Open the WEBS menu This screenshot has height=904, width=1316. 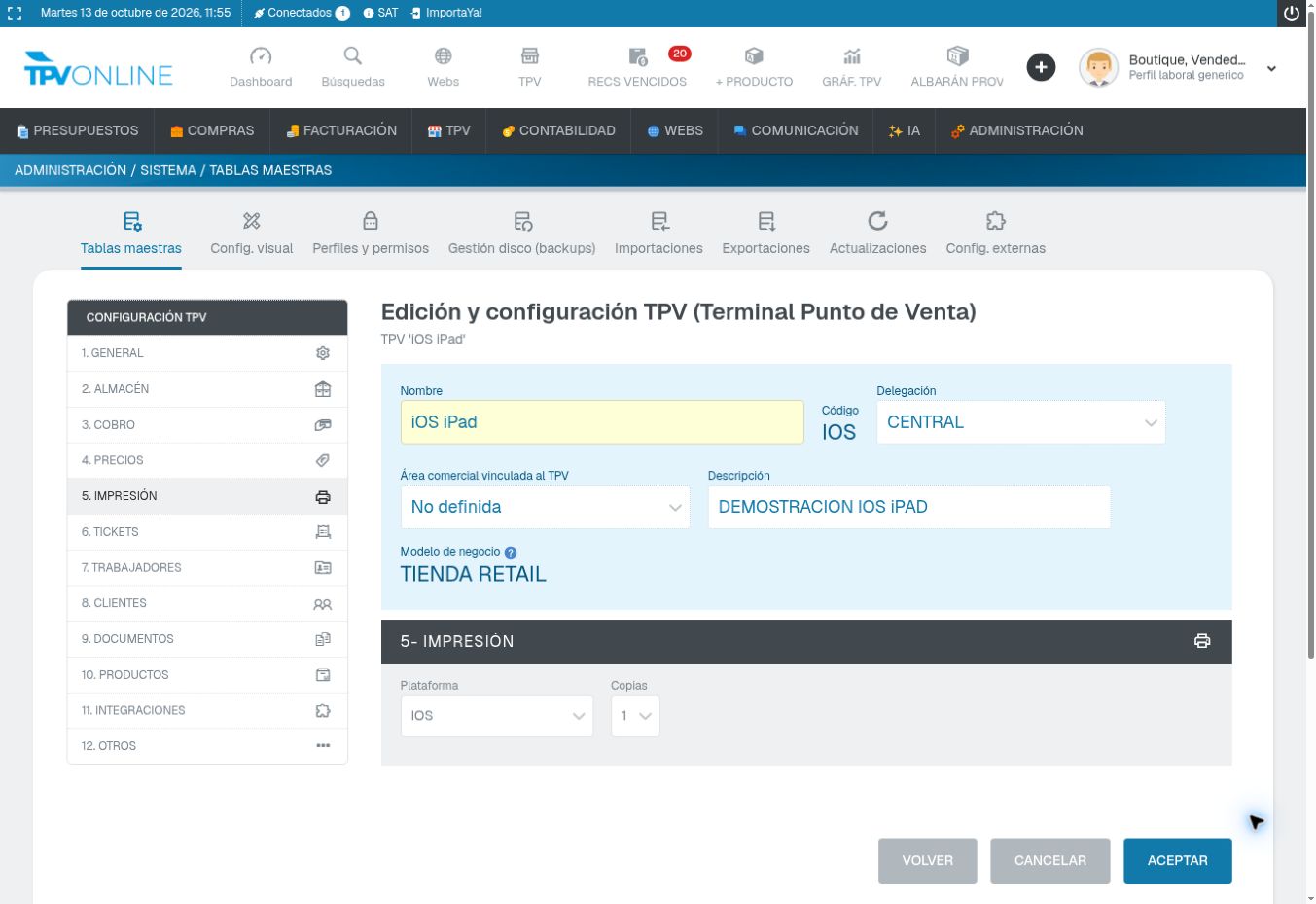click(x=675, y=130)
